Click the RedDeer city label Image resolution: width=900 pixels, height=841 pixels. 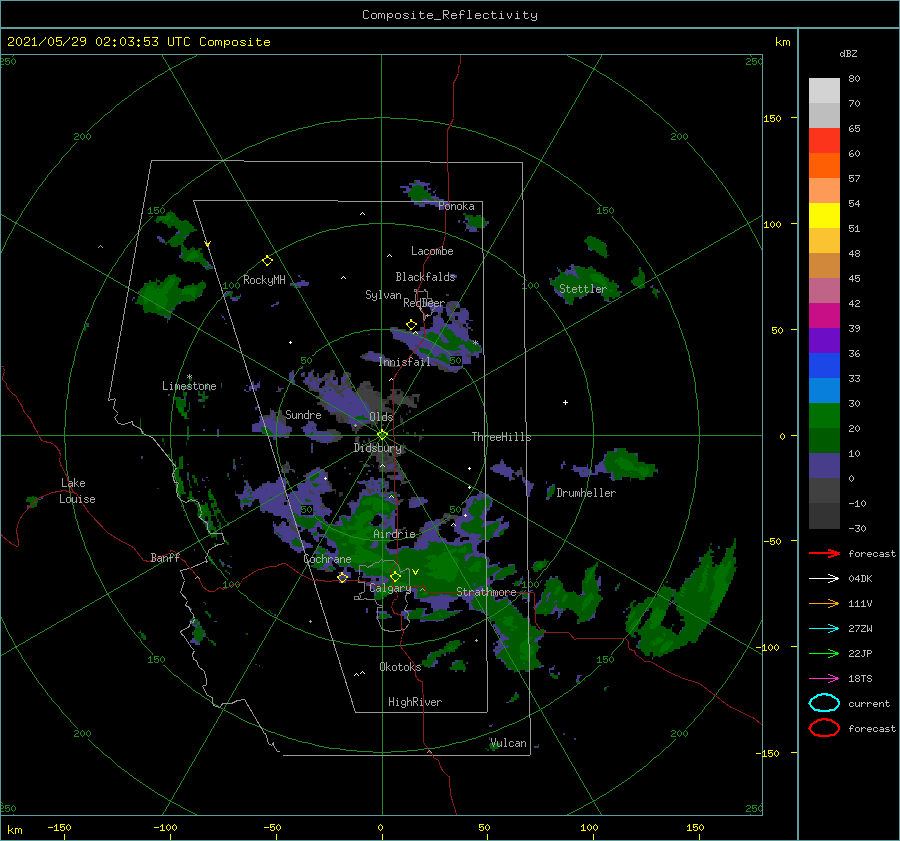pos(424,303)
